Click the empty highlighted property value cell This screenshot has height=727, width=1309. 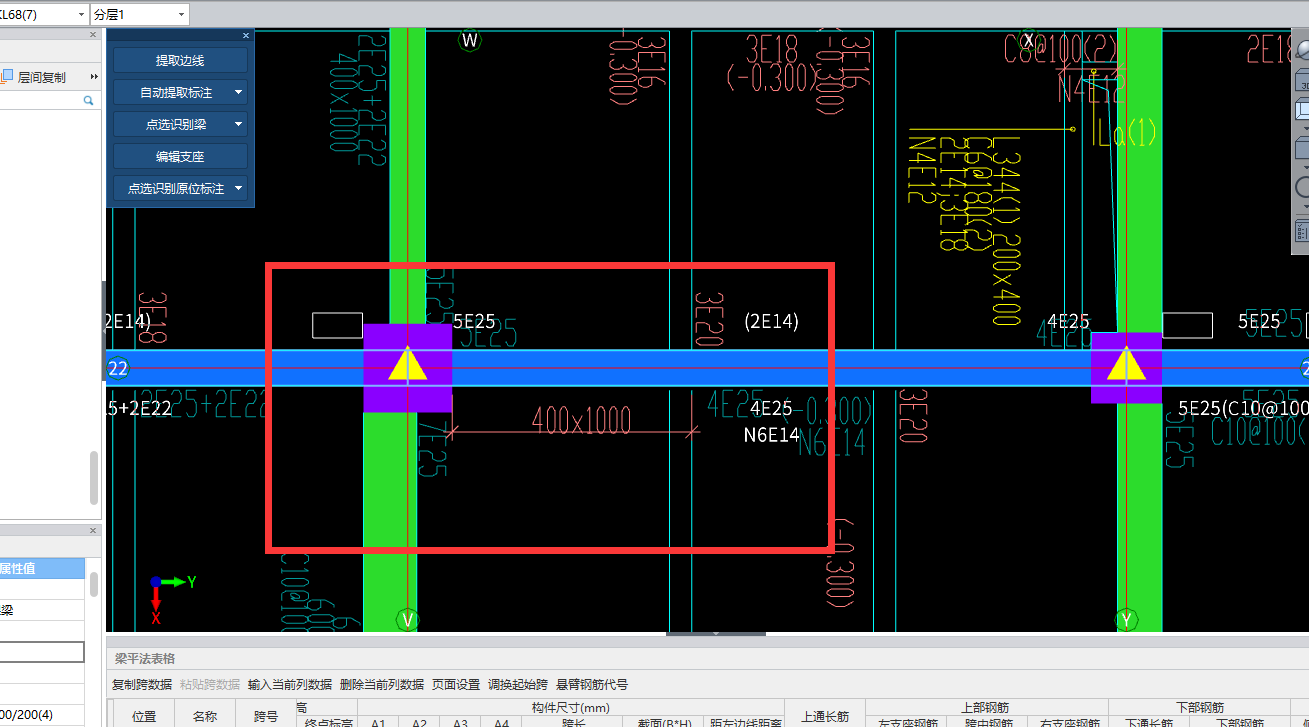tap(42, 652)
